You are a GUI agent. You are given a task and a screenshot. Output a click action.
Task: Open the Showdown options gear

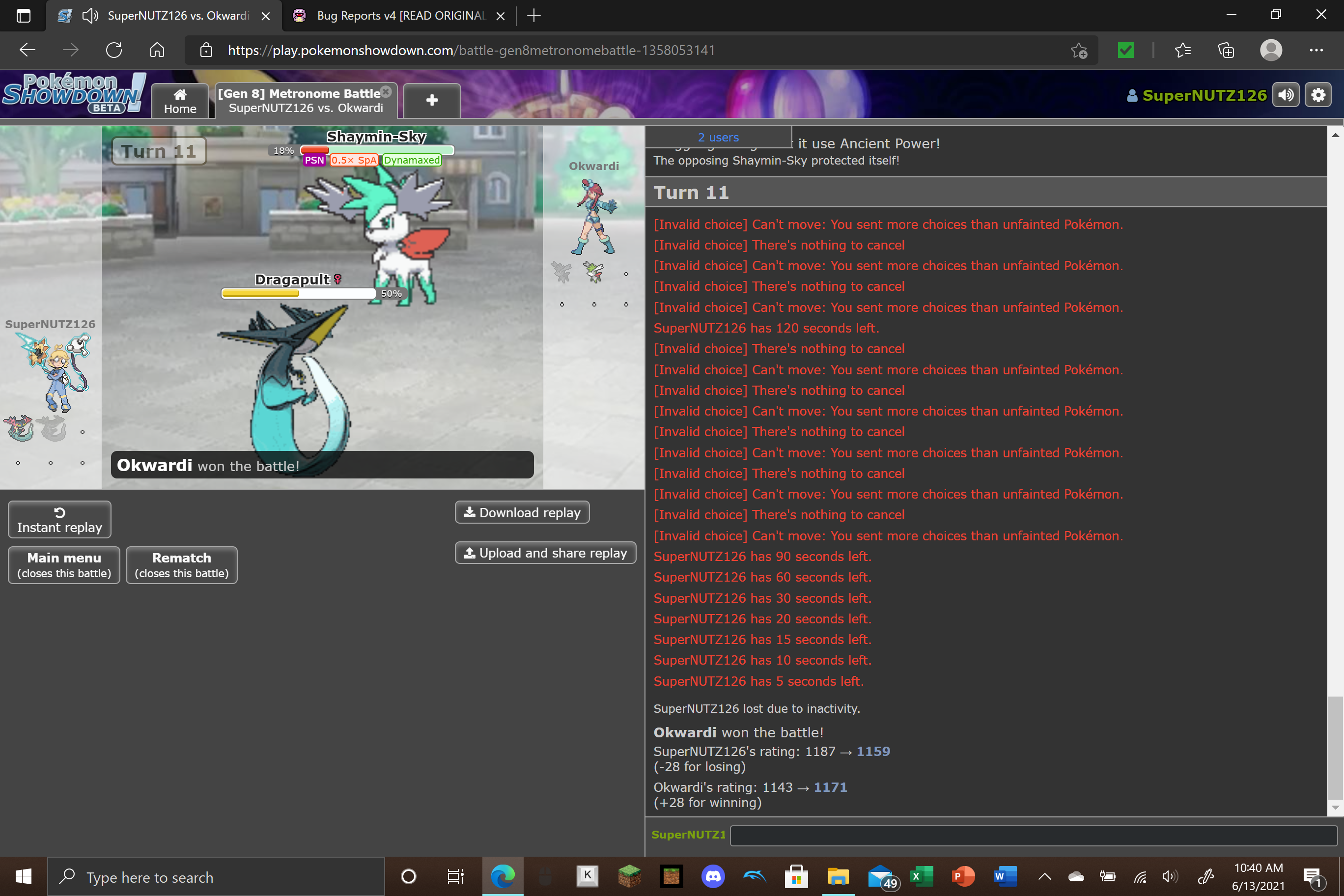tap(1318, 95)
